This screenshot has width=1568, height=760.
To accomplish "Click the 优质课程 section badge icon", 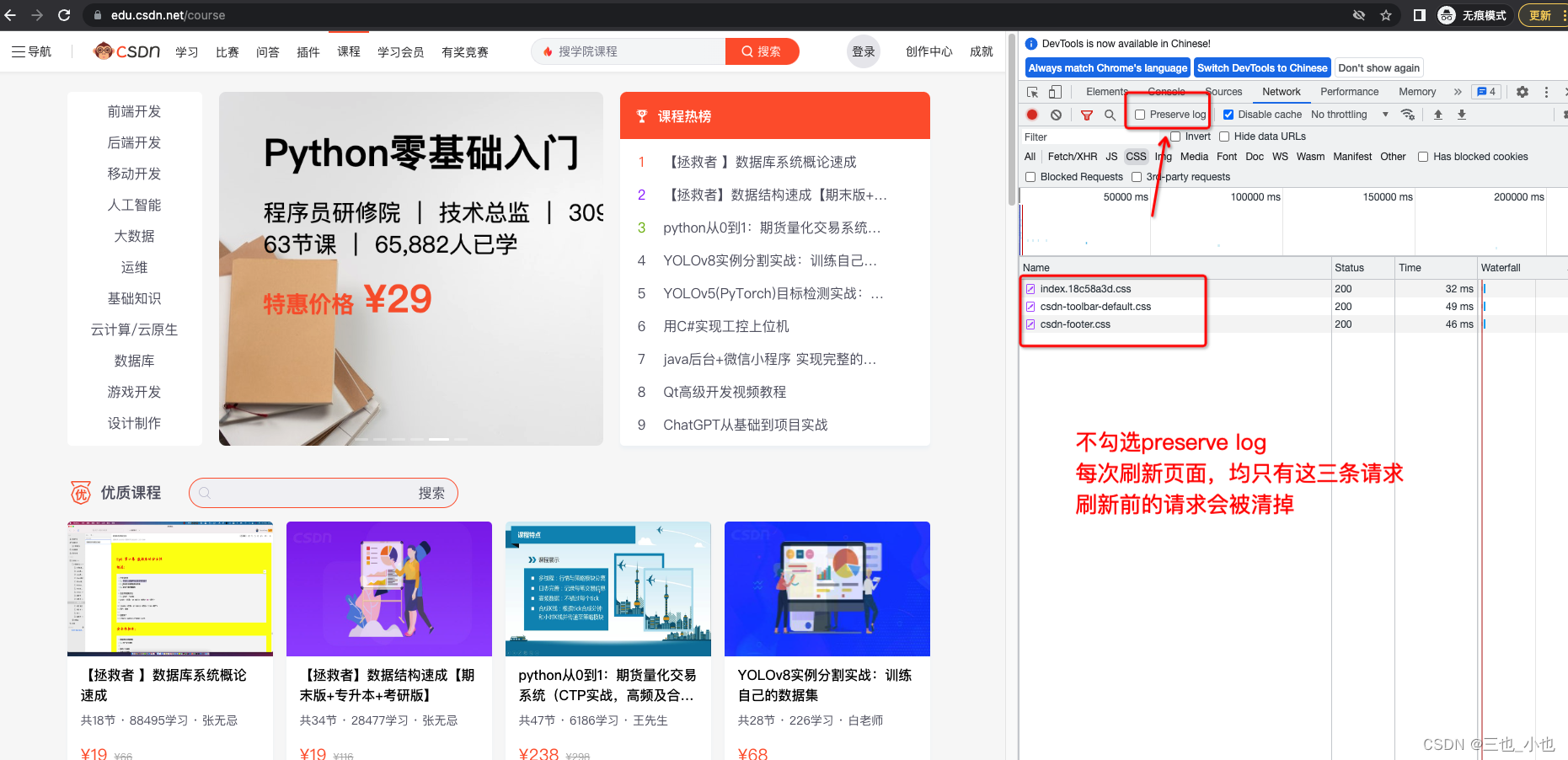I will tap(81, 493).
